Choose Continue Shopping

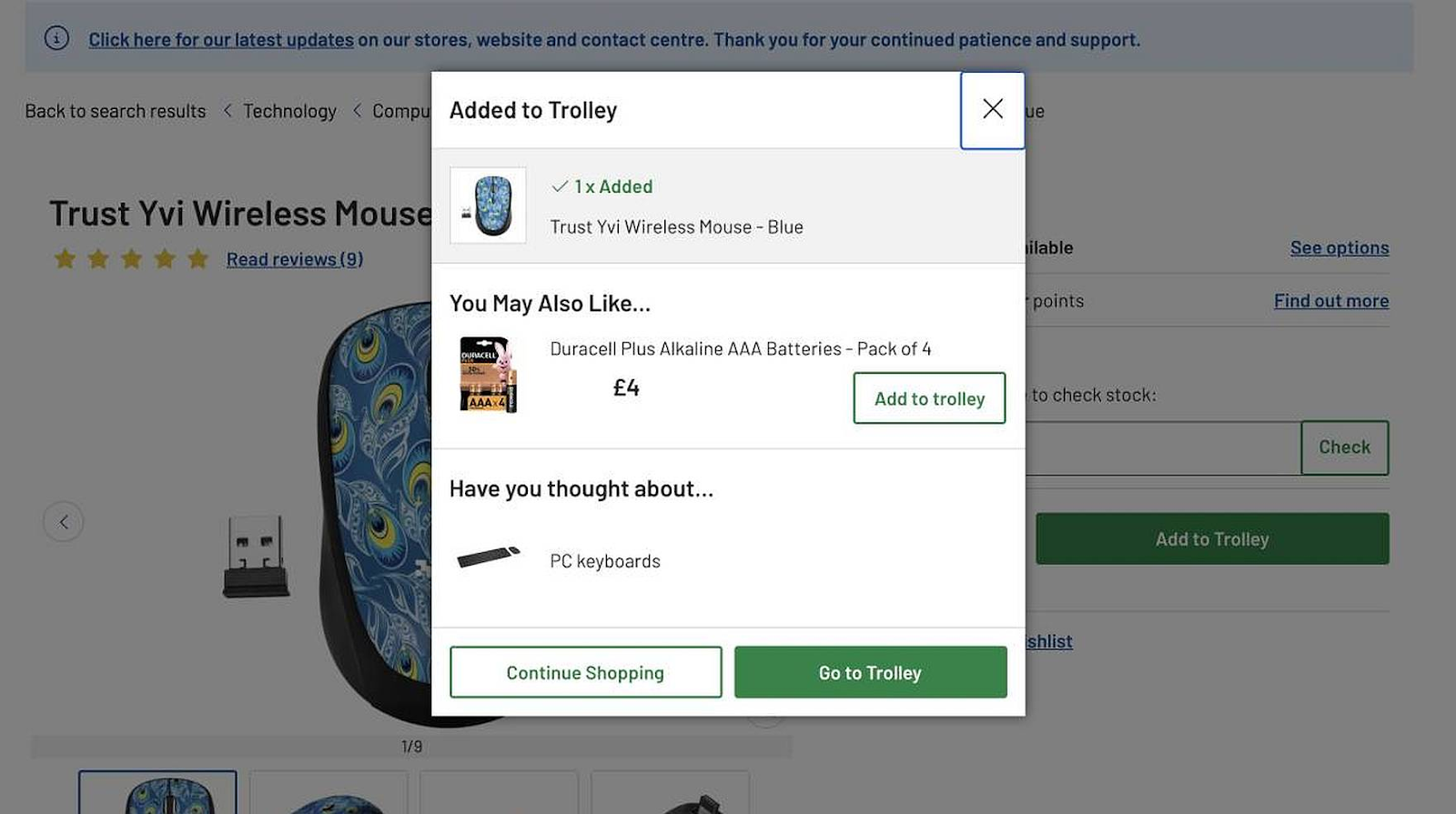coord(585,672)
